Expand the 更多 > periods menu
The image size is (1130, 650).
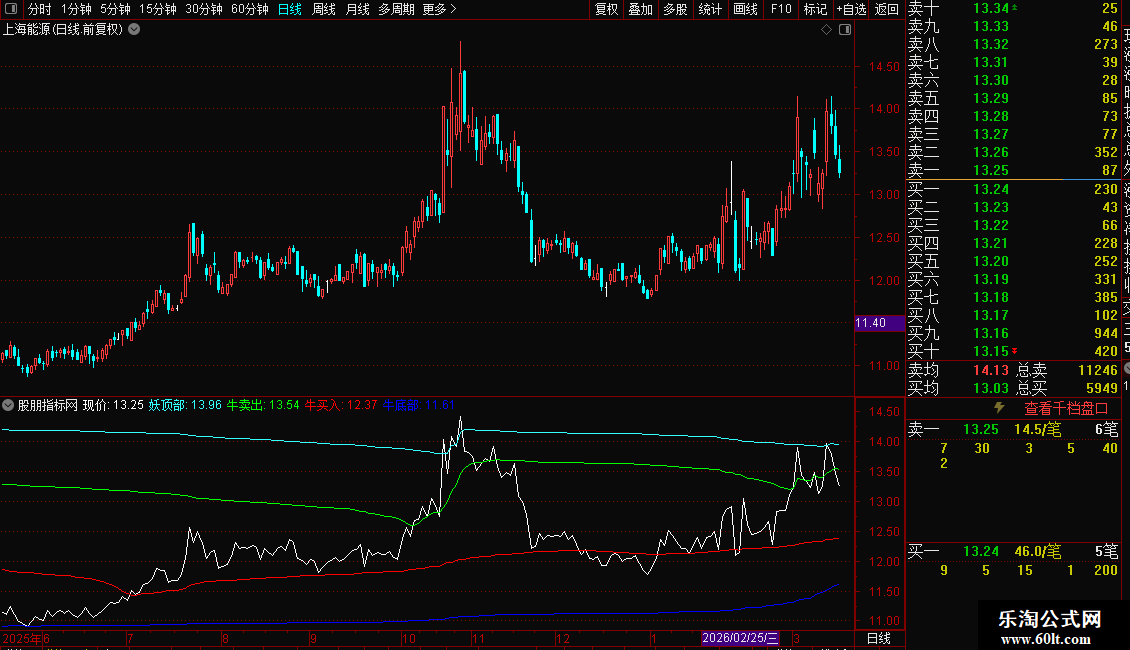click(x=439, y=9)
